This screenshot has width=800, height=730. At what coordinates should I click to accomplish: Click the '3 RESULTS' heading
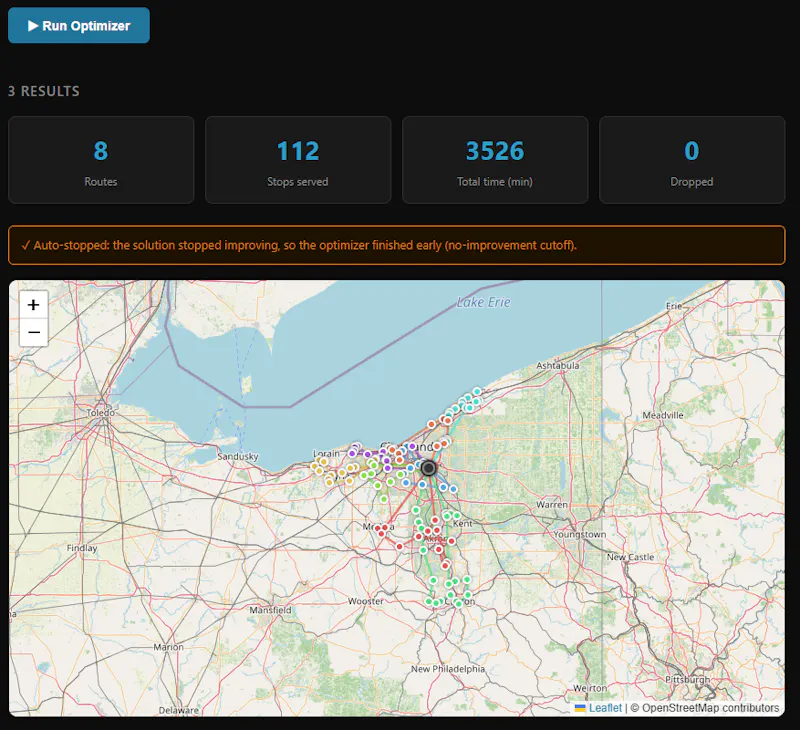pos(44,91)
